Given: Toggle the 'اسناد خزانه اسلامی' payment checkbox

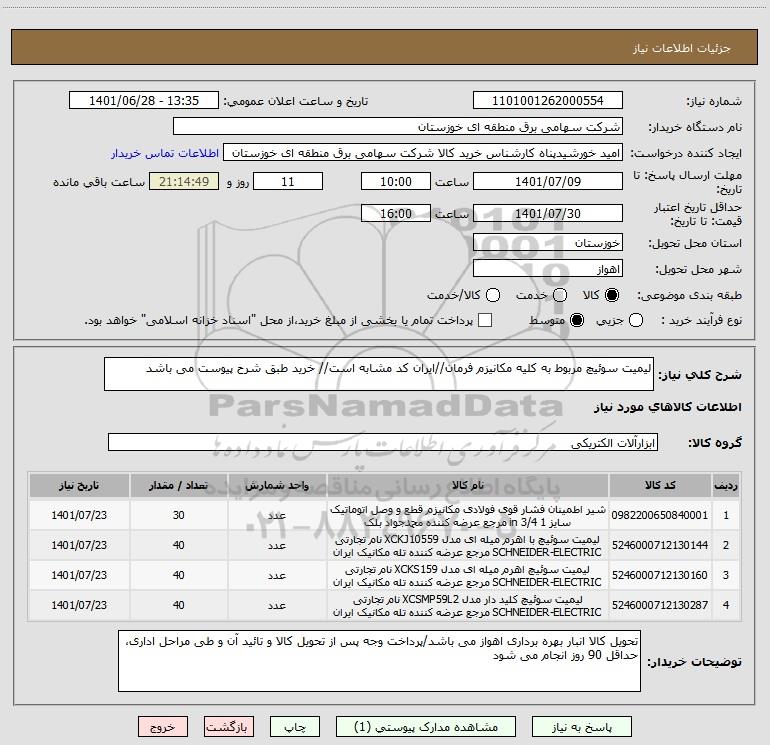Looking at the screenshot, I should click(x=486, y=320).
